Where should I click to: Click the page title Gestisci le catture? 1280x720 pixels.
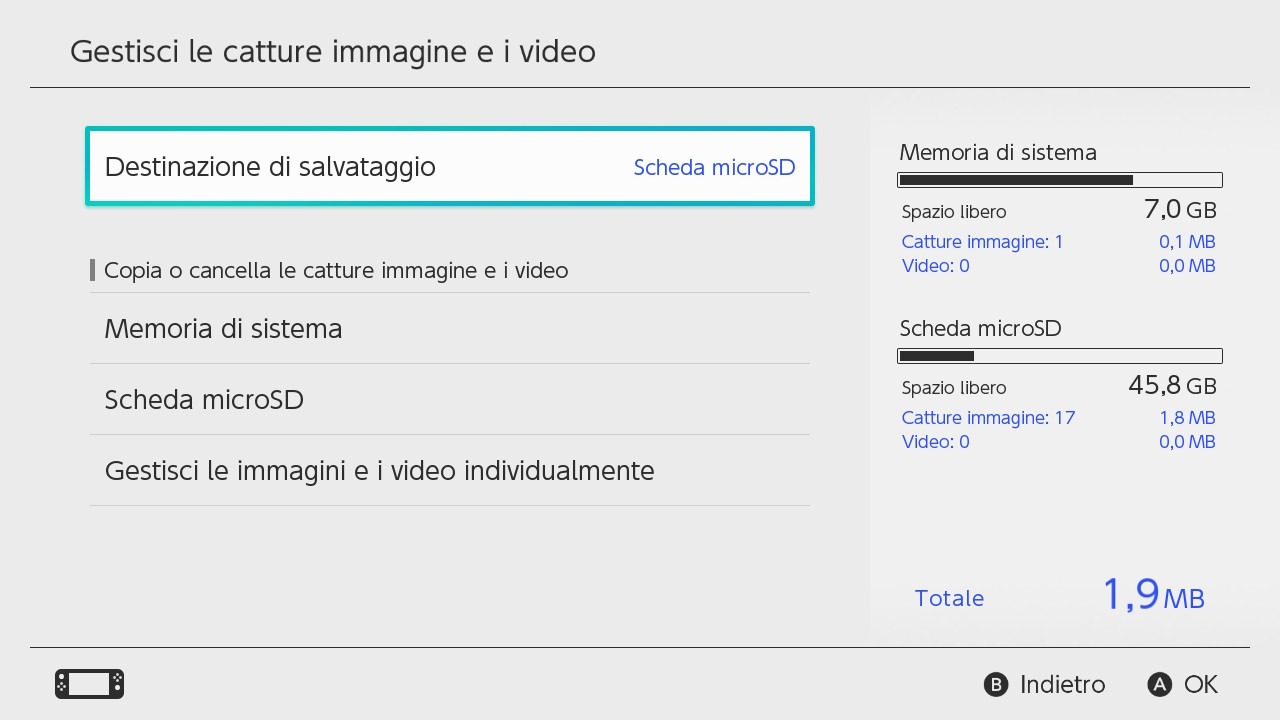click(332, 51)
